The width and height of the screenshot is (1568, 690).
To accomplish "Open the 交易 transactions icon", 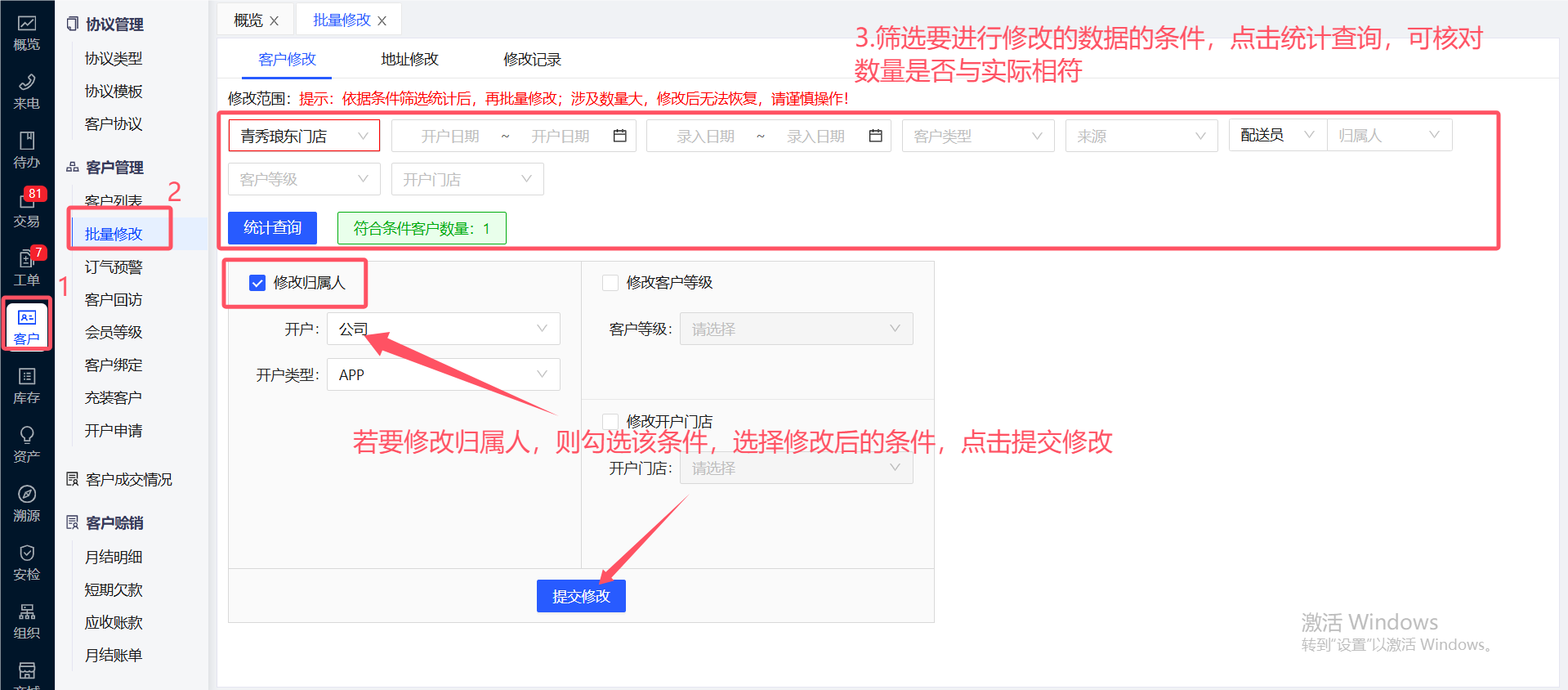I will point(27,209).
